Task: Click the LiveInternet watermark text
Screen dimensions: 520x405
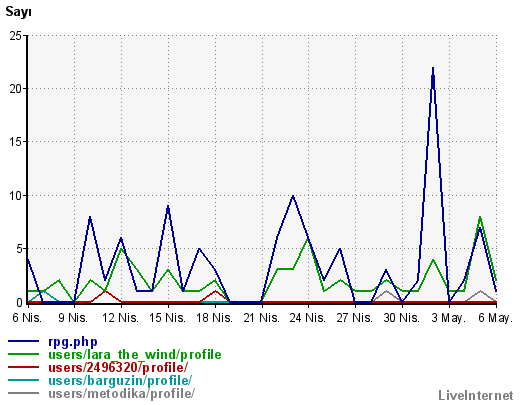Action: tap(476, 396)
